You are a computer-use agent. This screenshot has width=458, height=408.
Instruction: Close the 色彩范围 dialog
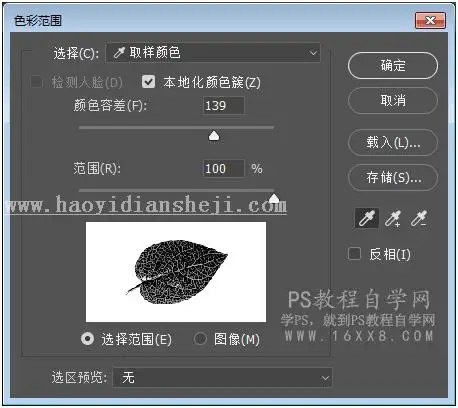click(x=430, y=21)
